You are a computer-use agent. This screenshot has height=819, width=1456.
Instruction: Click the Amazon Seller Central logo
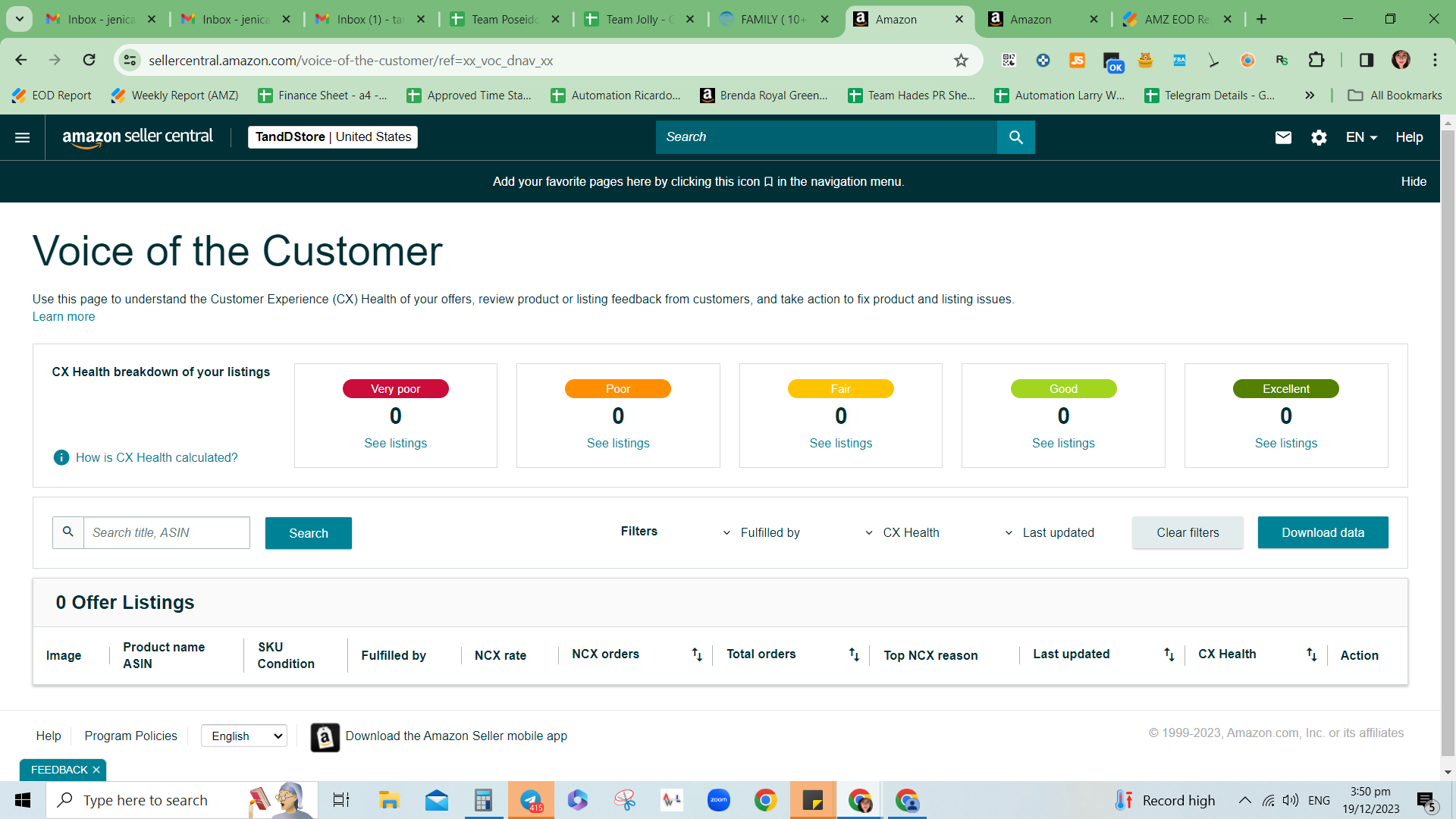(x=137, y=137)
